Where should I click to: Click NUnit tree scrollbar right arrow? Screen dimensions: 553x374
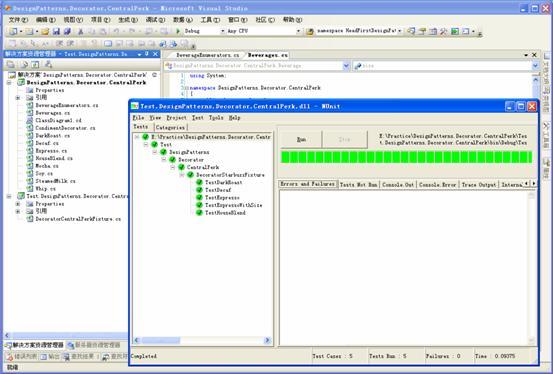(x=267, y=340)
